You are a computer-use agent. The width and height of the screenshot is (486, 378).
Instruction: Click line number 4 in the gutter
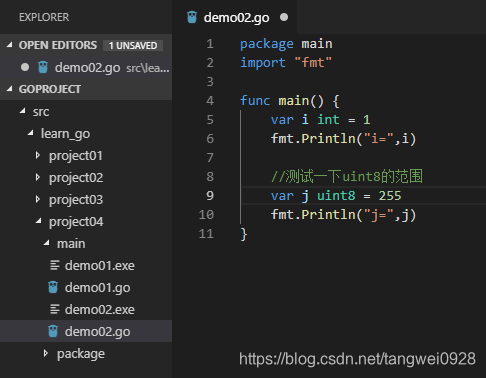coord(210,101)
